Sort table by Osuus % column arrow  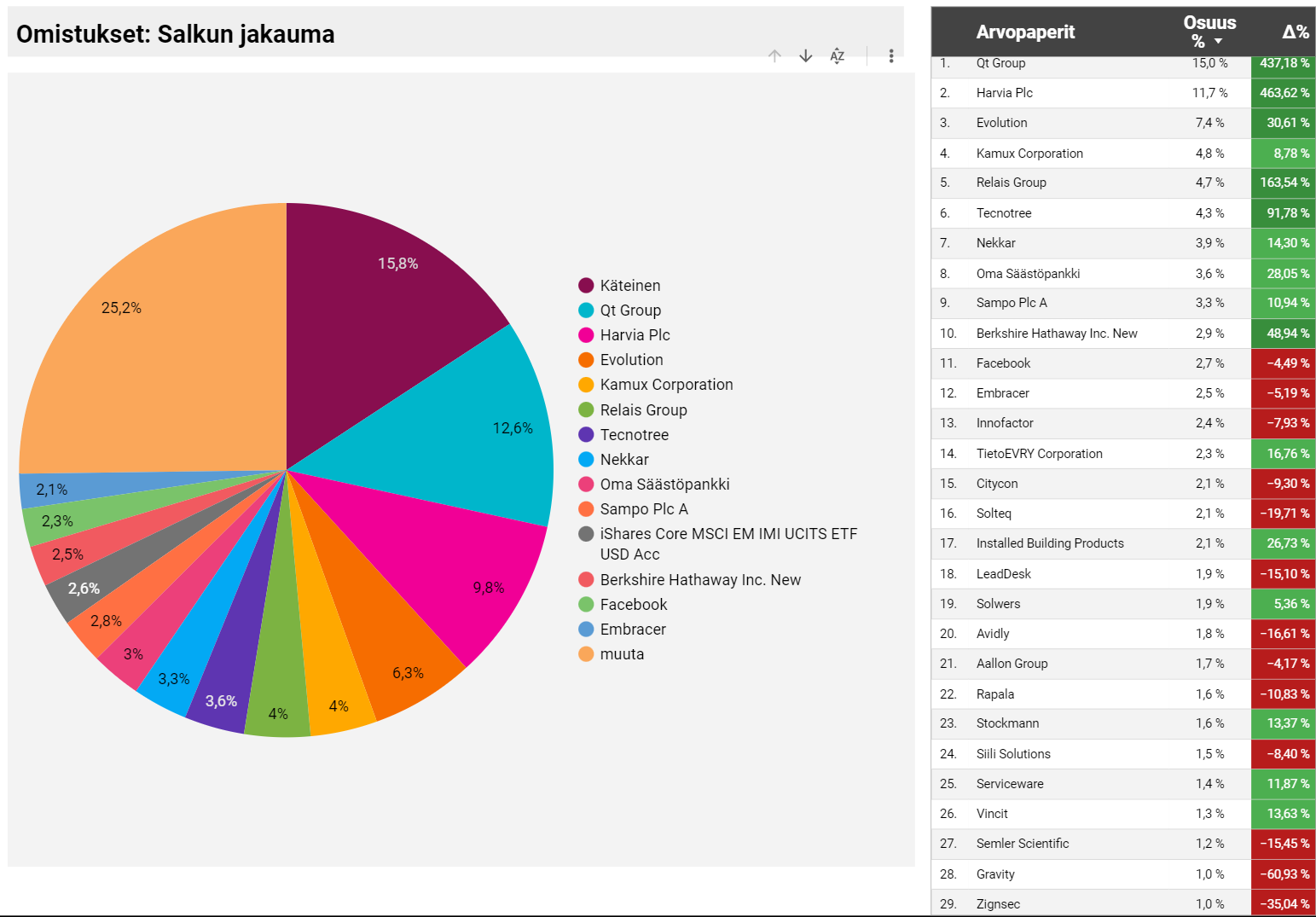pos(1219,41)
